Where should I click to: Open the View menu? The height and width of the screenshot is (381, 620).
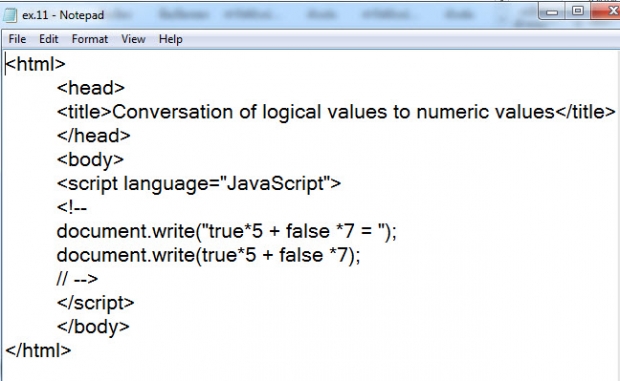pyautogui.click(x=133, y=39)
